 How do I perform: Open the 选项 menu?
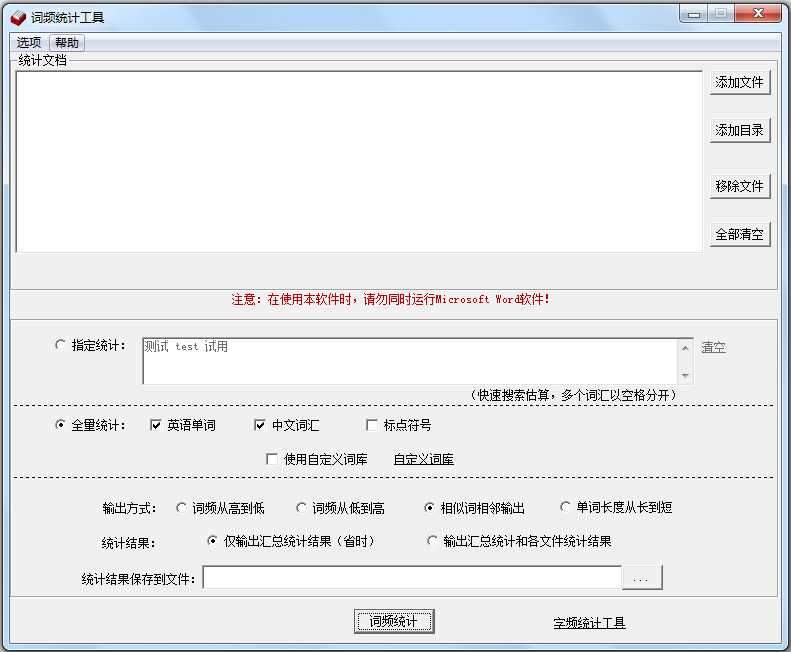29,43
